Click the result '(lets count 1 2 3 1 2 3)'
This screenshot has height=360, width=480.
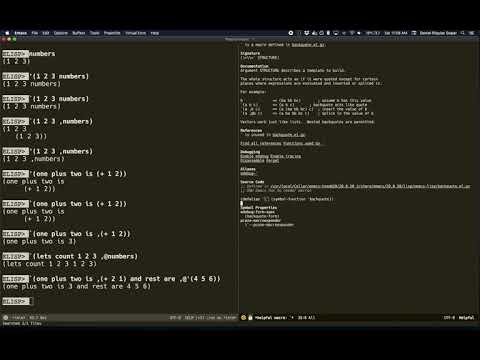tap(49, 264)
